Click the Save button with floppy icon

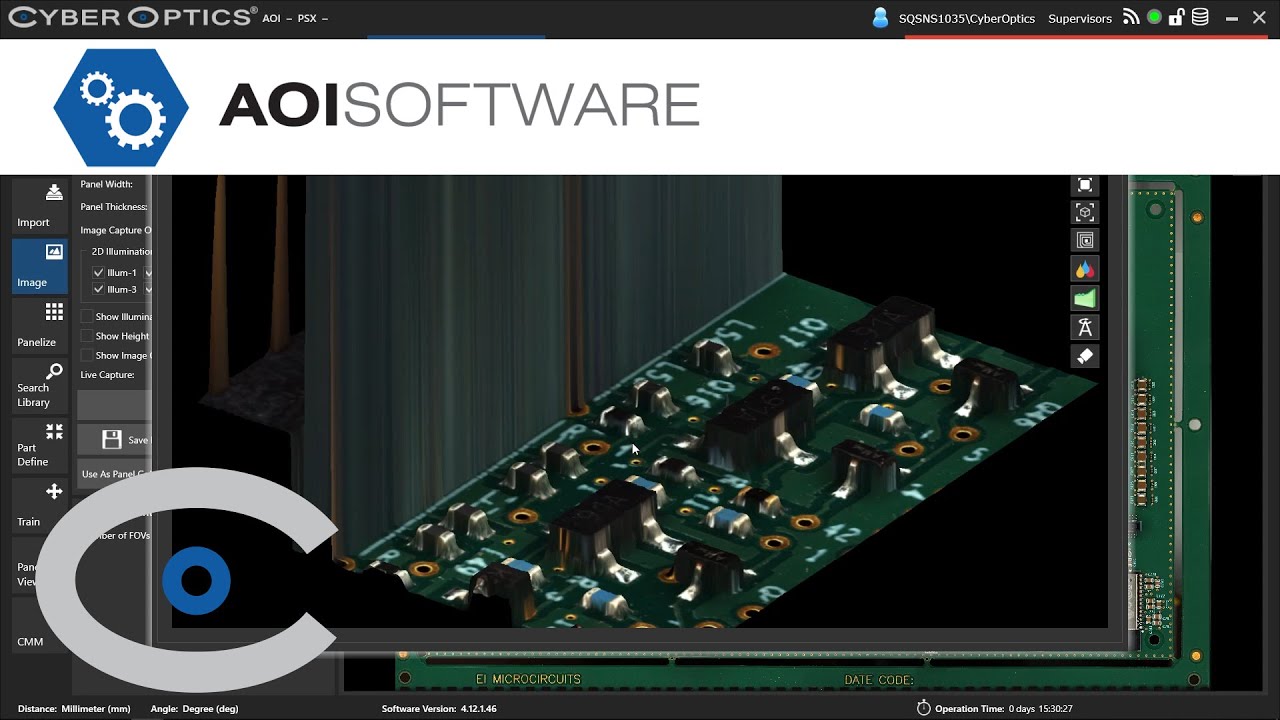pyautogui.click(x=114, y=440)
